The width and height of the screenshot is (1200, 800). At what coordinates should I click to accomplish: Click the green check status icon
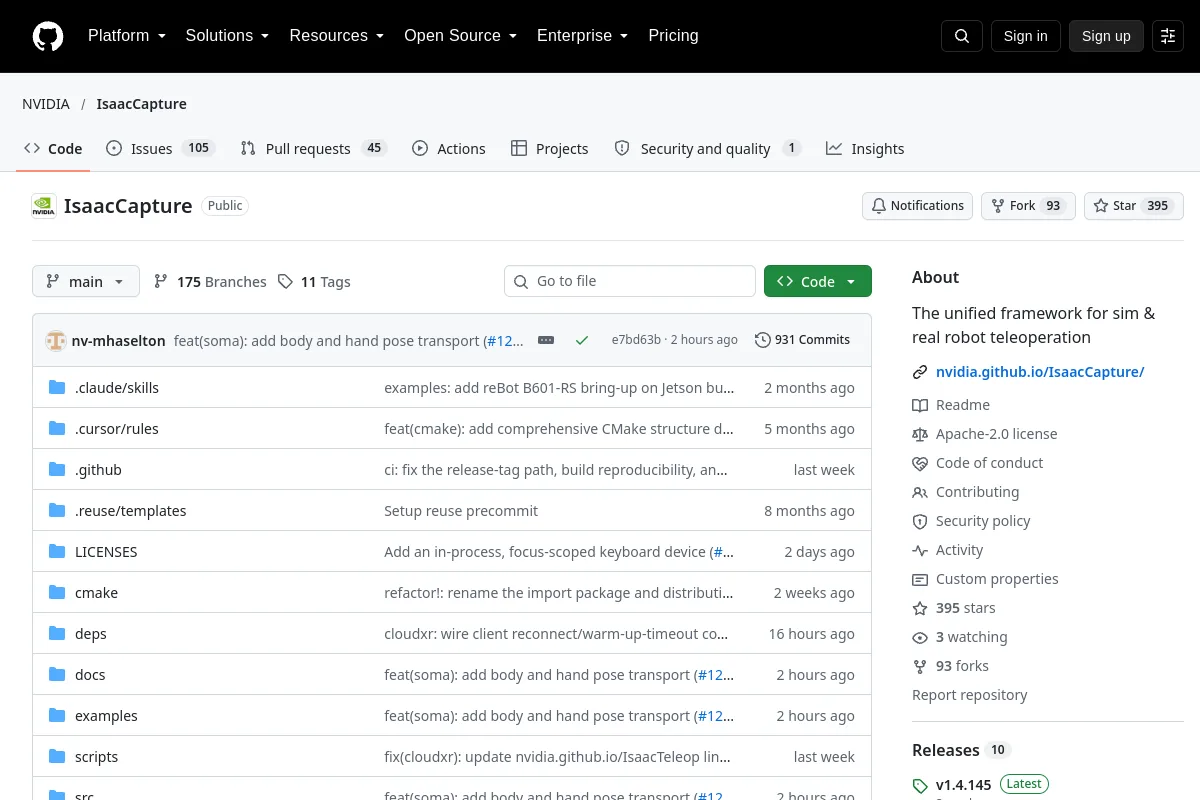[x=582, y=340]
